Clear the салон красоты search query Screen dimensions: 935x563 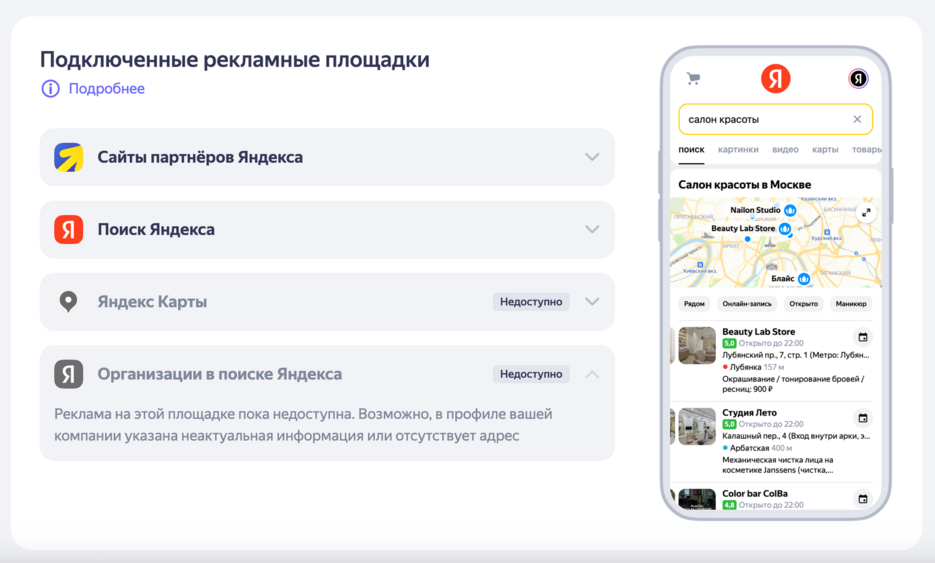(x=857, y=119)
